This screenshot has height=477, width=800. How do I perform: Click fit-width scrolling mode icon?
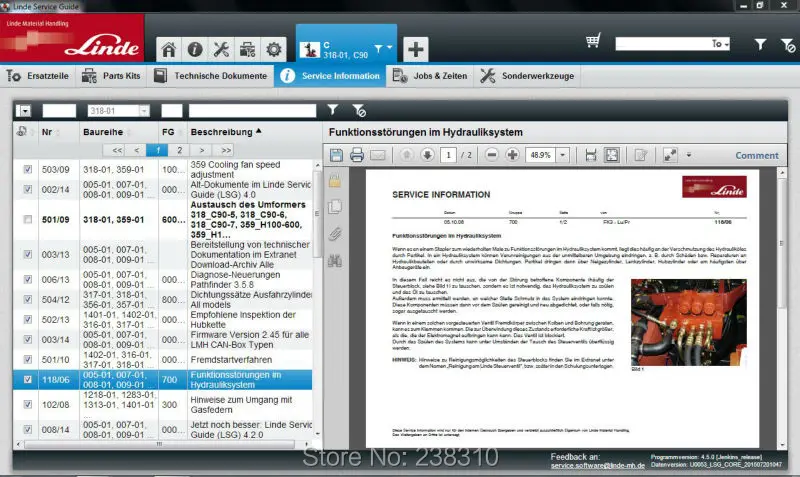click(591, 155)
